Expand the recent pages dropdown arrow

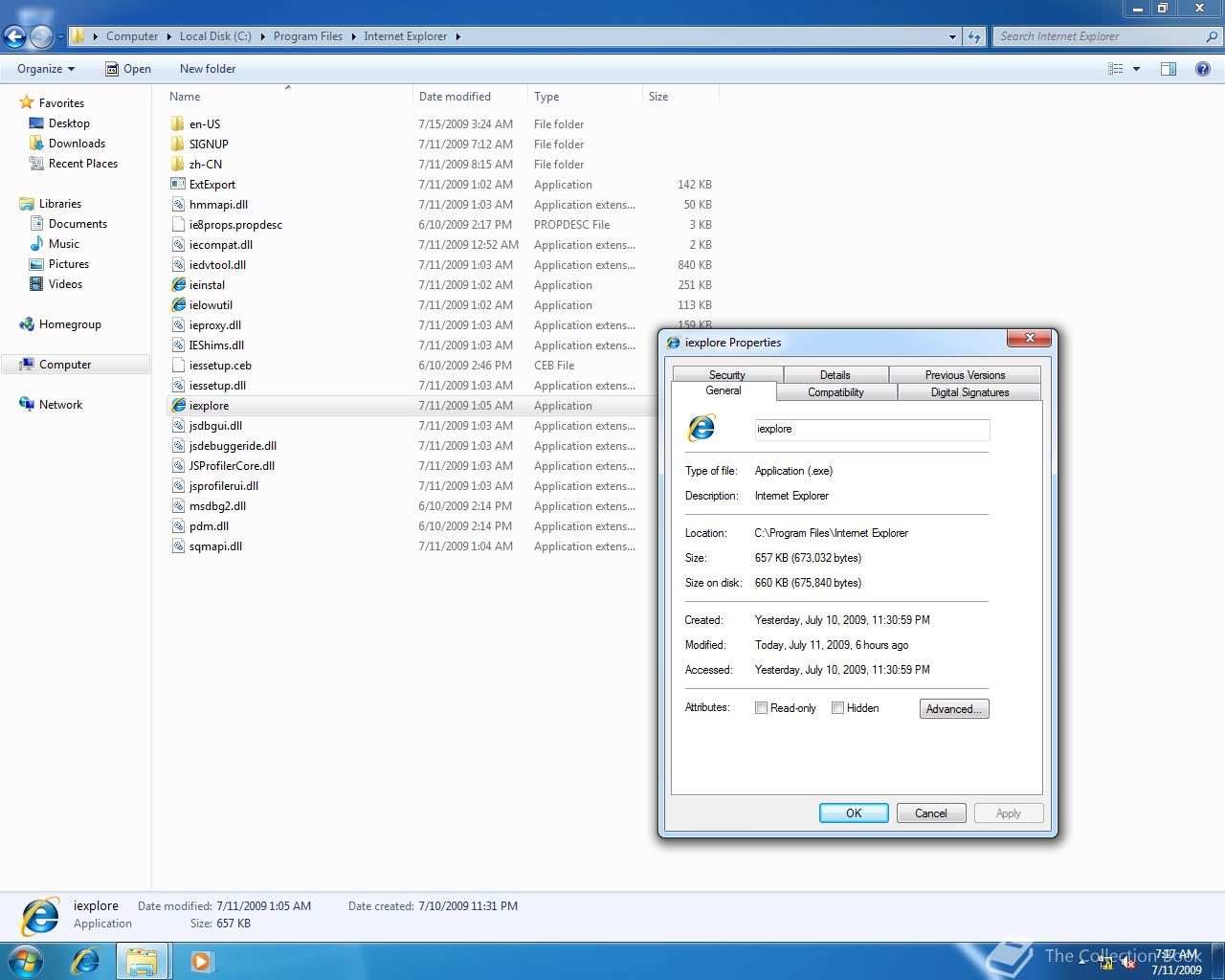tap(60, 37)
